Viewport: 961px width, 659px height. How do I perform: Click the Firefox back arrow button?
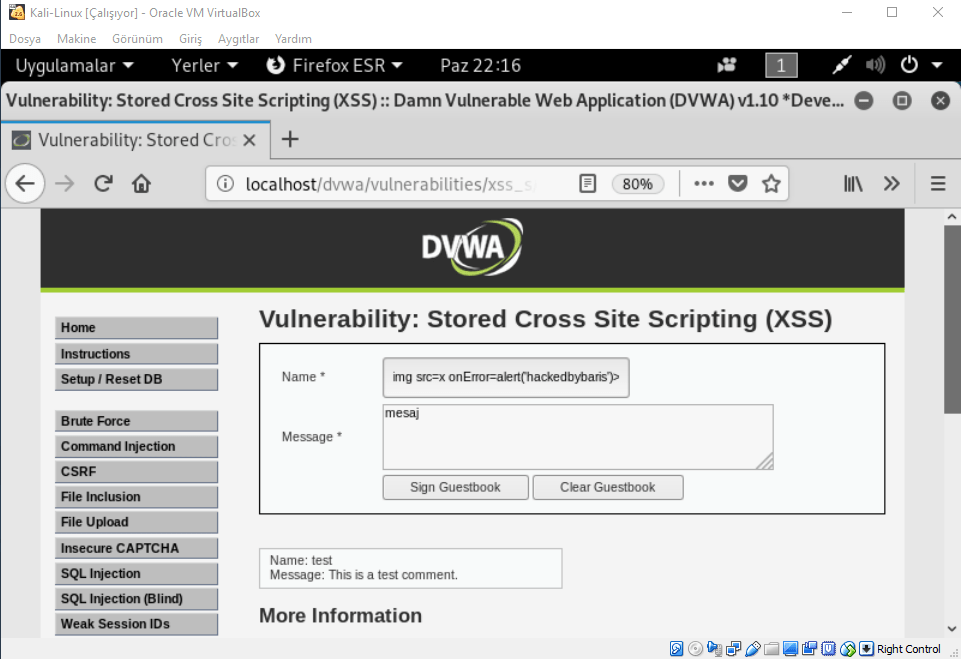(25, 183)
